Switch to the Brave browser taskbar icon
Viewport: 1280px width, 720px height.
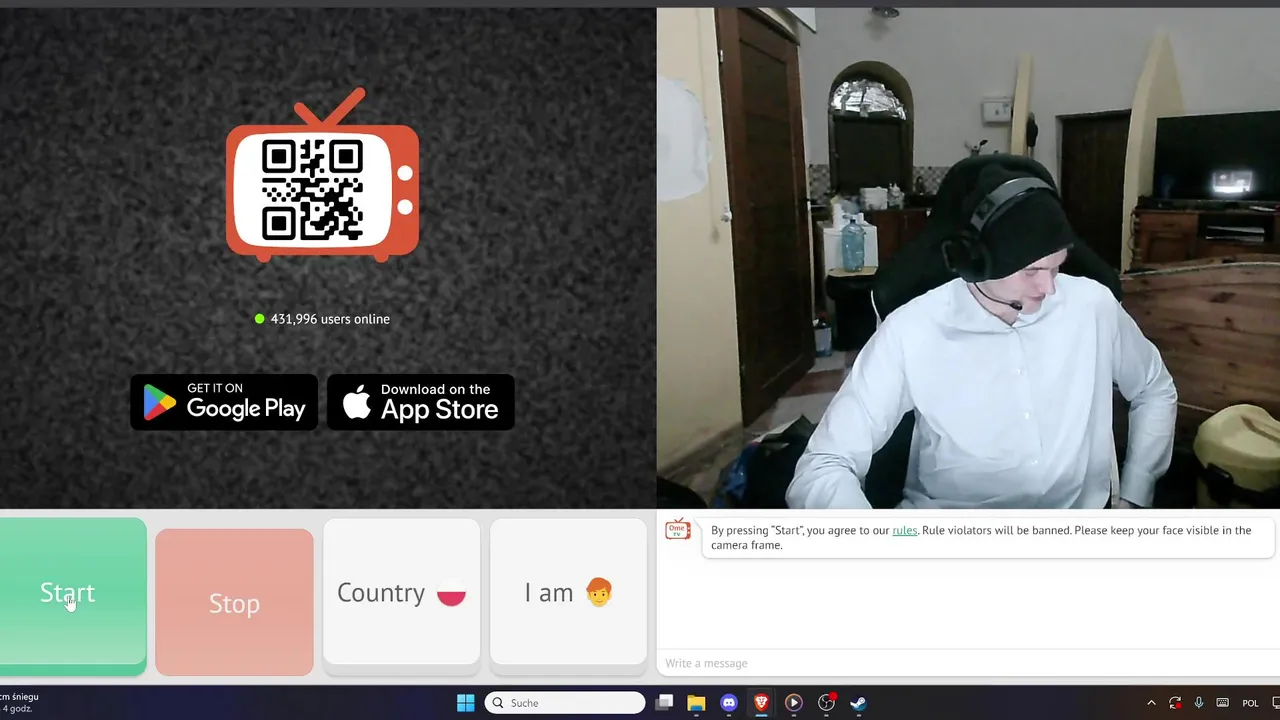[761, 703]
